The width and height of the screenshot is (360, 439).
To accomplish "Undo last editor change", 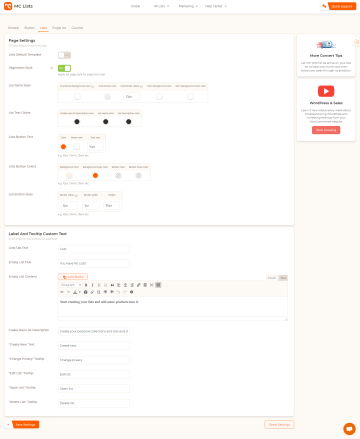I will [118, 292].
